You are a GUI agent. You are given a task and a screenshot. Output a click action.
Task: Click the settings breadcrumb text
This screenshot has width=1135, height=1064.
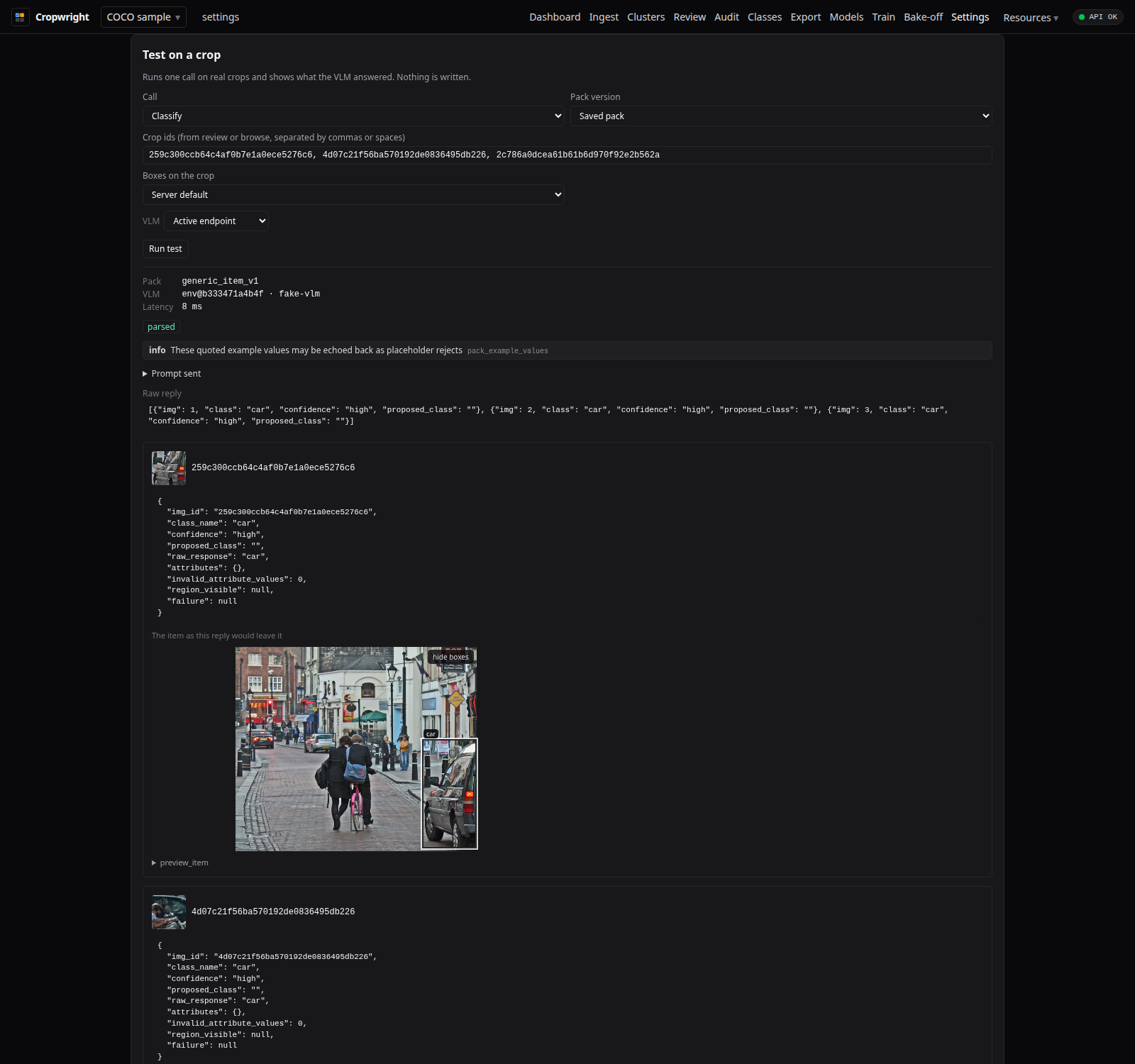[221, 17]
